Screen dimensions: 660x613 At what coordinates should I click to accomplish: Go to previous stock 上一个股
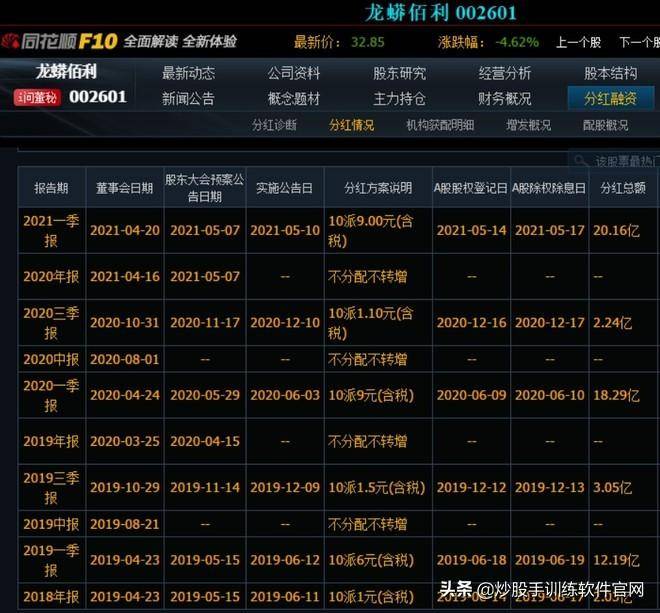pos(578,42)
